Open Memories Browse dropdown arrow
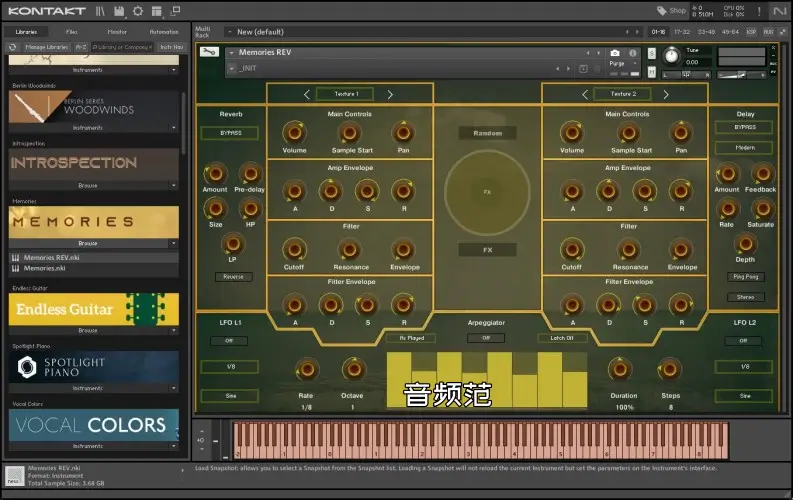 pos(173,244)
